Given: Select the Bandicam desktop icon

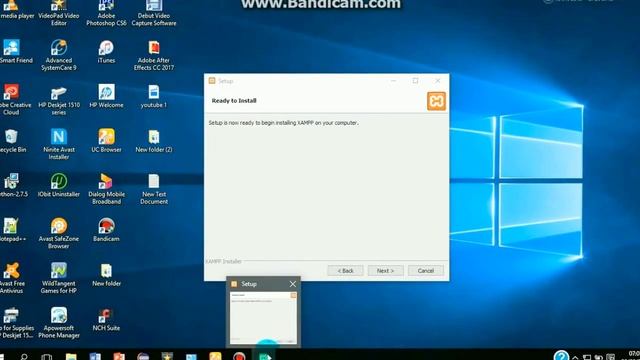Looking at the screenshot, I should 106,230.
